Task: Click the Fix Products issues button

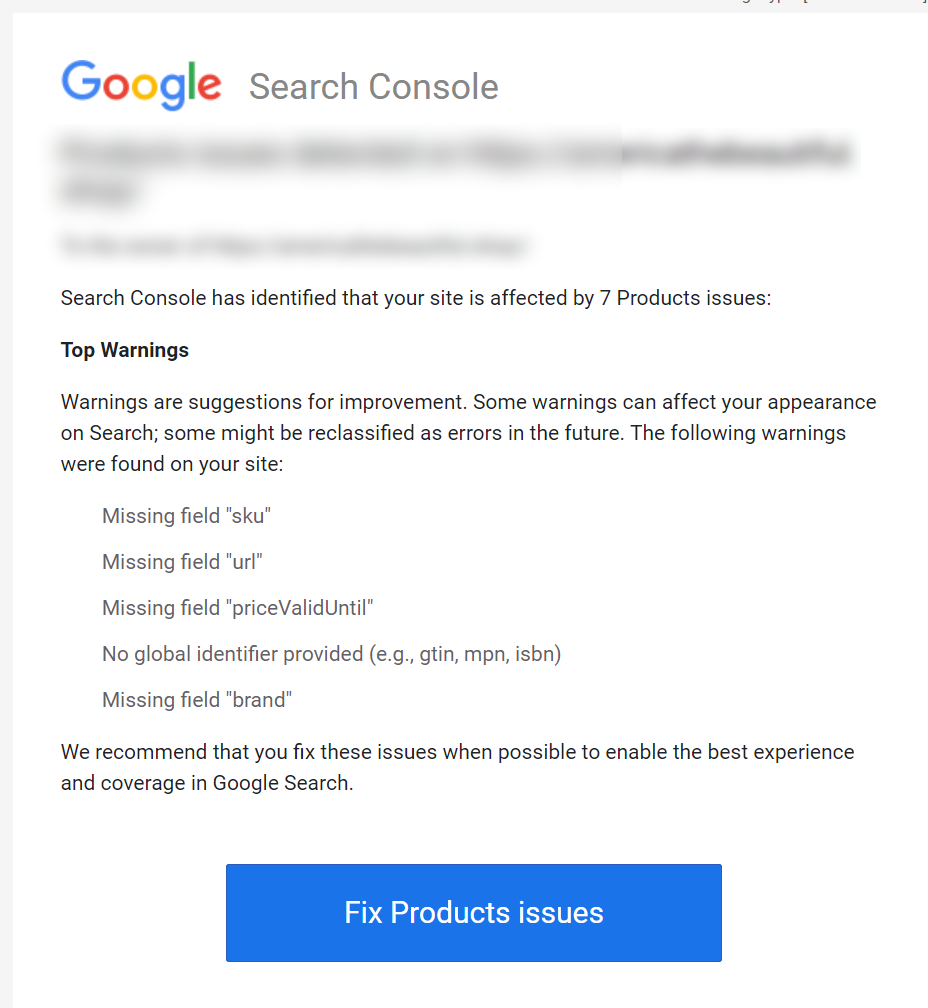Action: (474, 913)
